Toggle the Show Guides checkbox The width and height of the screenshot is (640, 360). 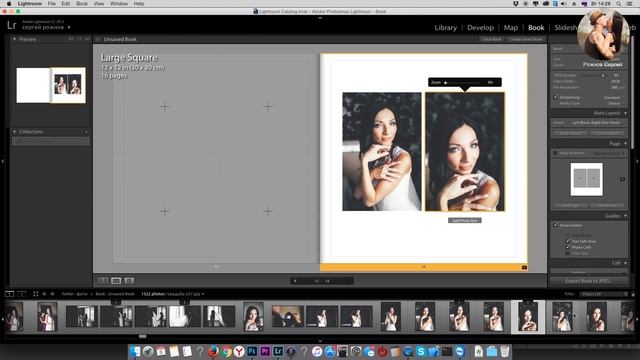(x=556, y=225)
